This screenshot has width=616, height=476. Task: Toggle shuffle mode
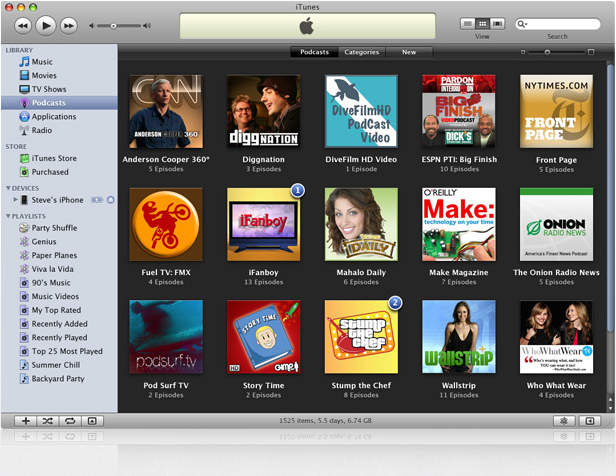click(x=48, y=421)
